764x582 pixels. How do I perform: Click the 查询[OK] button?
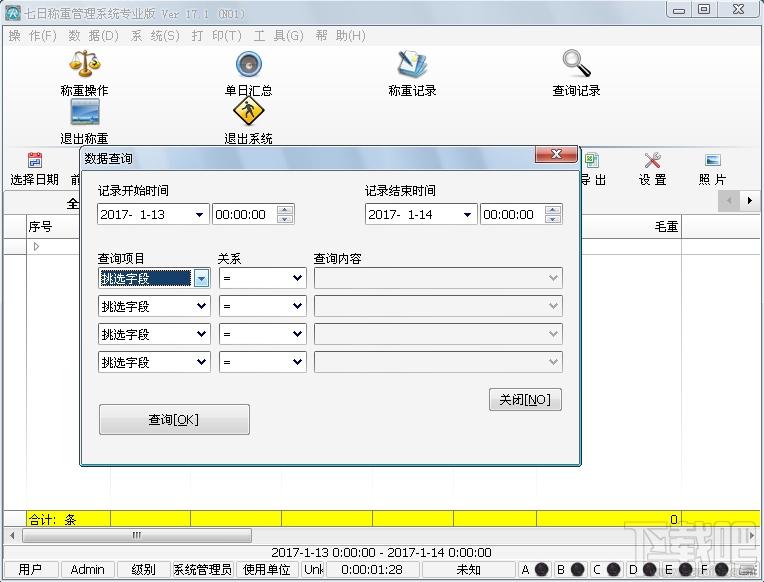pos(174,420)
